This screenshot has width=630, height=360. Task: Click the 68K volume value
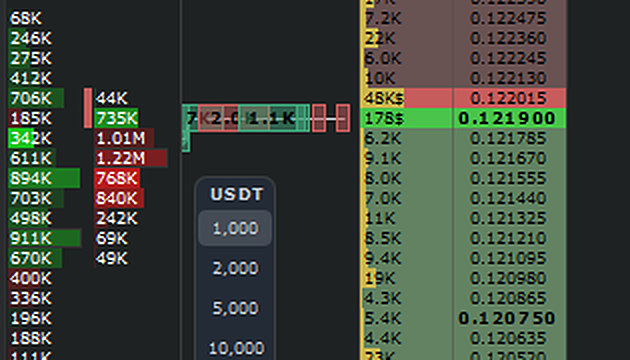26,18
